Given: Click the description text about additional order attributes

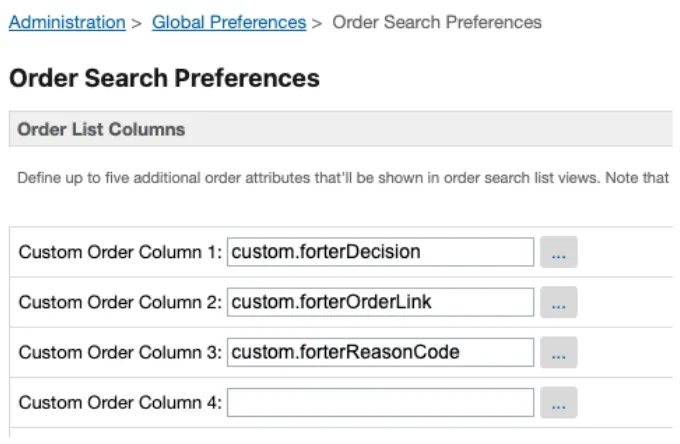Looking at the screenshot, I should pos(343,178).
